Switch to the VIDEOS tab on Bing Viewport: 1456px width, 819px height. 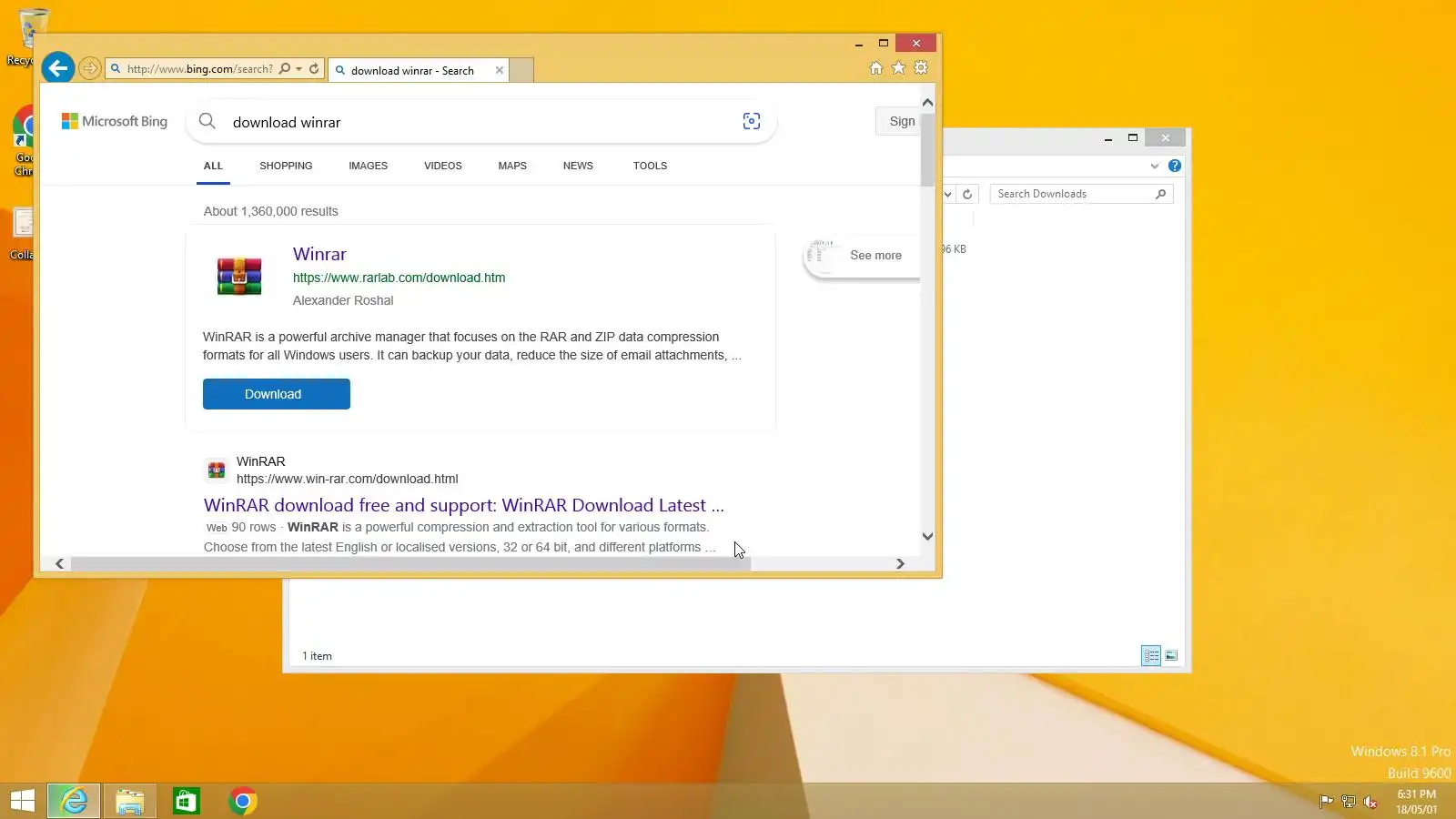(443, 166)
